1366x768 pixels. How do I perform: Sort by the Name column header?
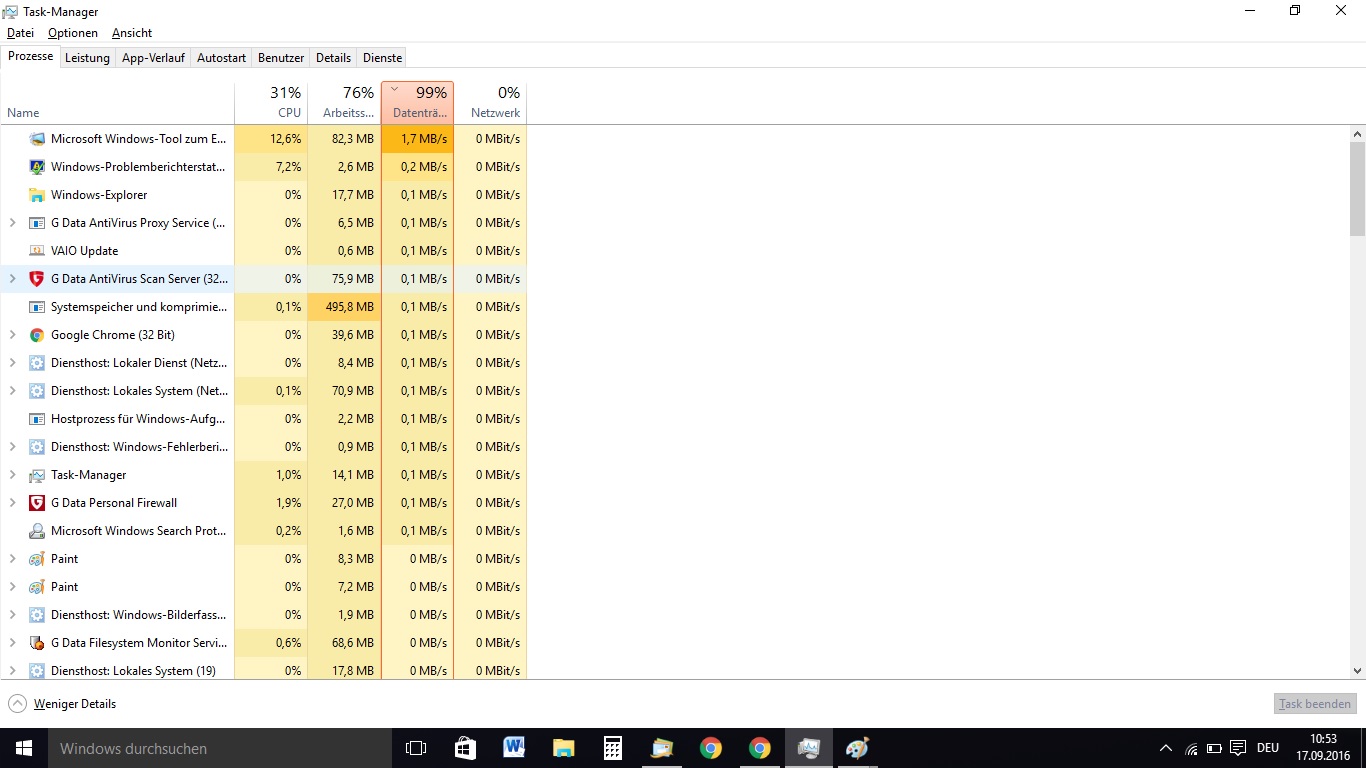pyautogui.click(x=117, y=102)
